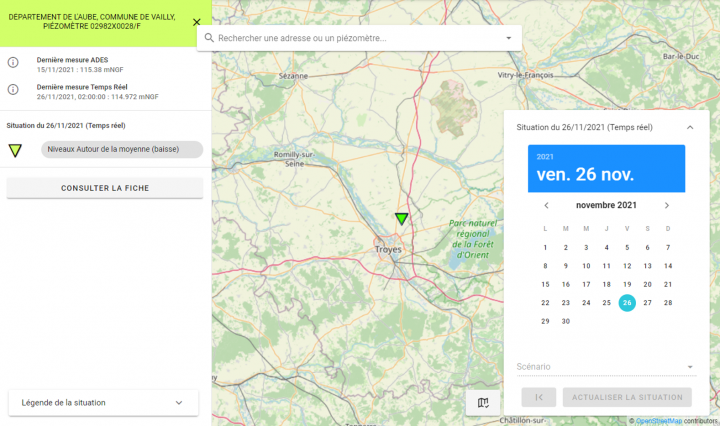Open the OpenStreetMap attribution link
This screenshot has height=426, width=720.
(x=659, y=421)
